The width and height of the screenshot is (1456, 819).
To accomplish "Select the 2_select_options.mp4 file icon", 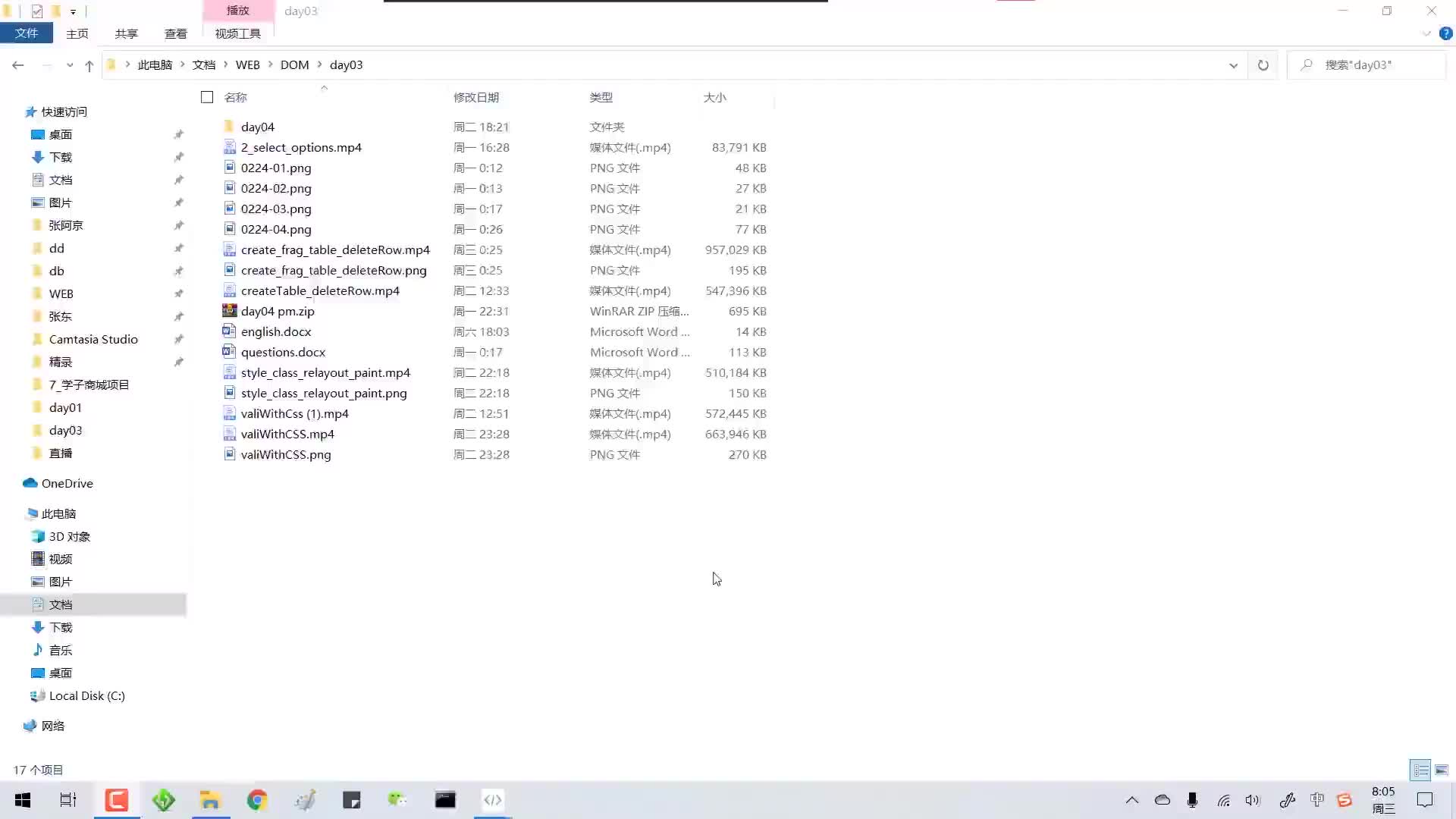I will 229,147.
